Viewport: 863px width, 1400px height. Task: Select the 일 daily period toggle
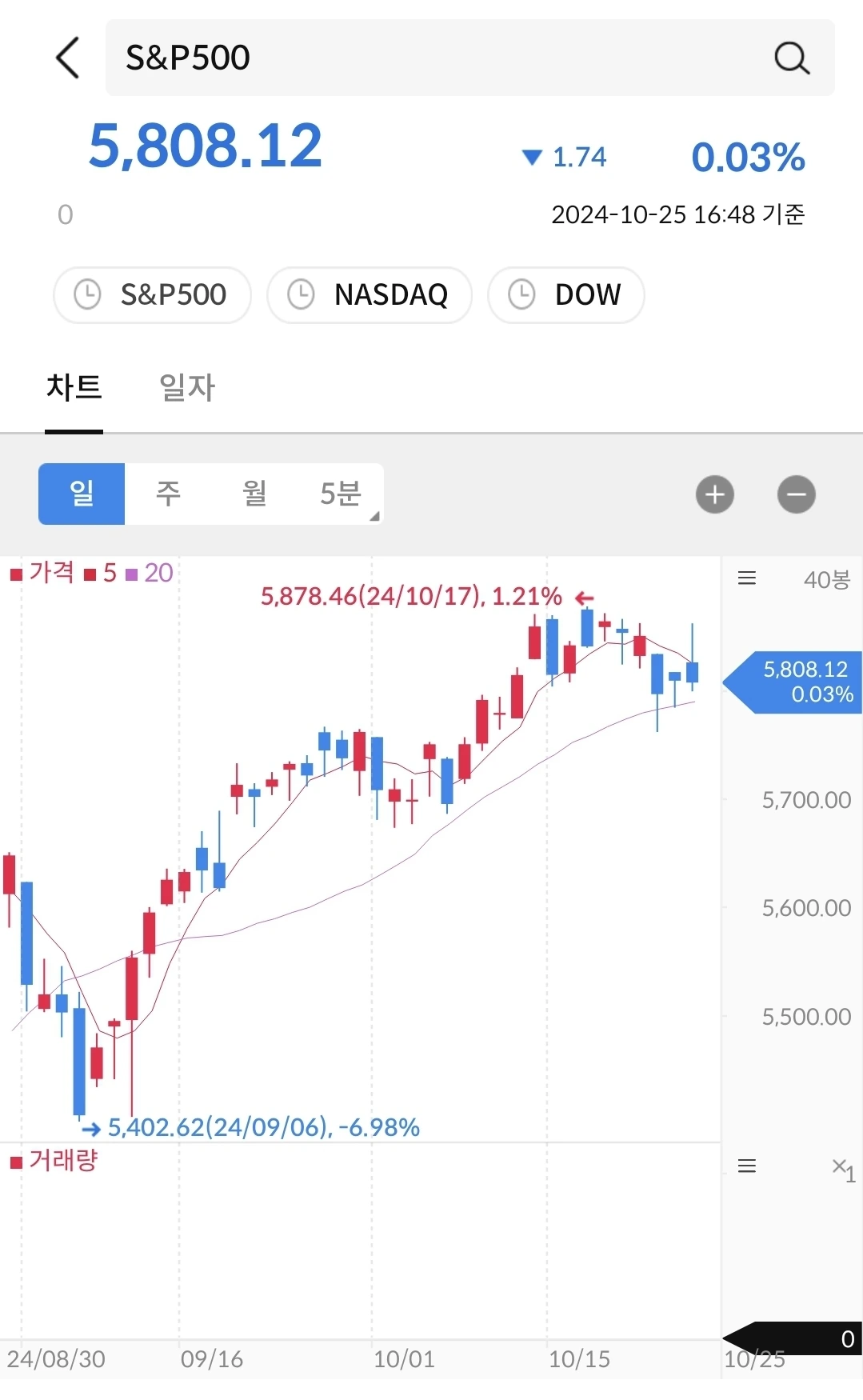(82, 494)
